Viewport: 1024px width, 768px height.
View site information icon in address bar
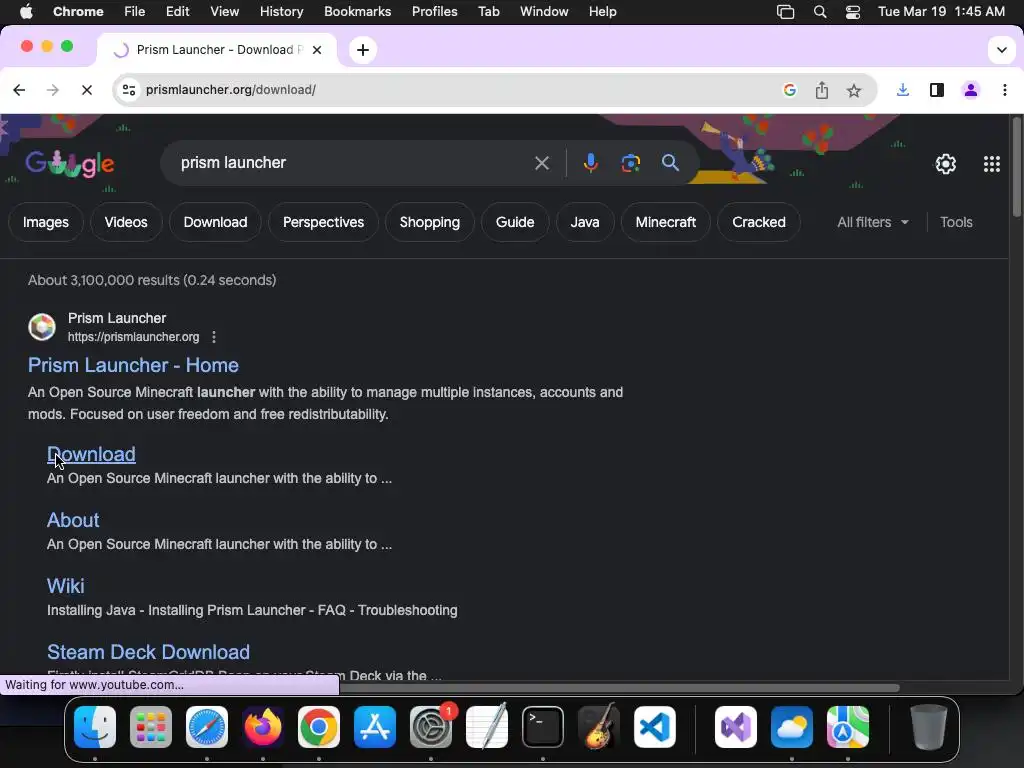point(129,90)
